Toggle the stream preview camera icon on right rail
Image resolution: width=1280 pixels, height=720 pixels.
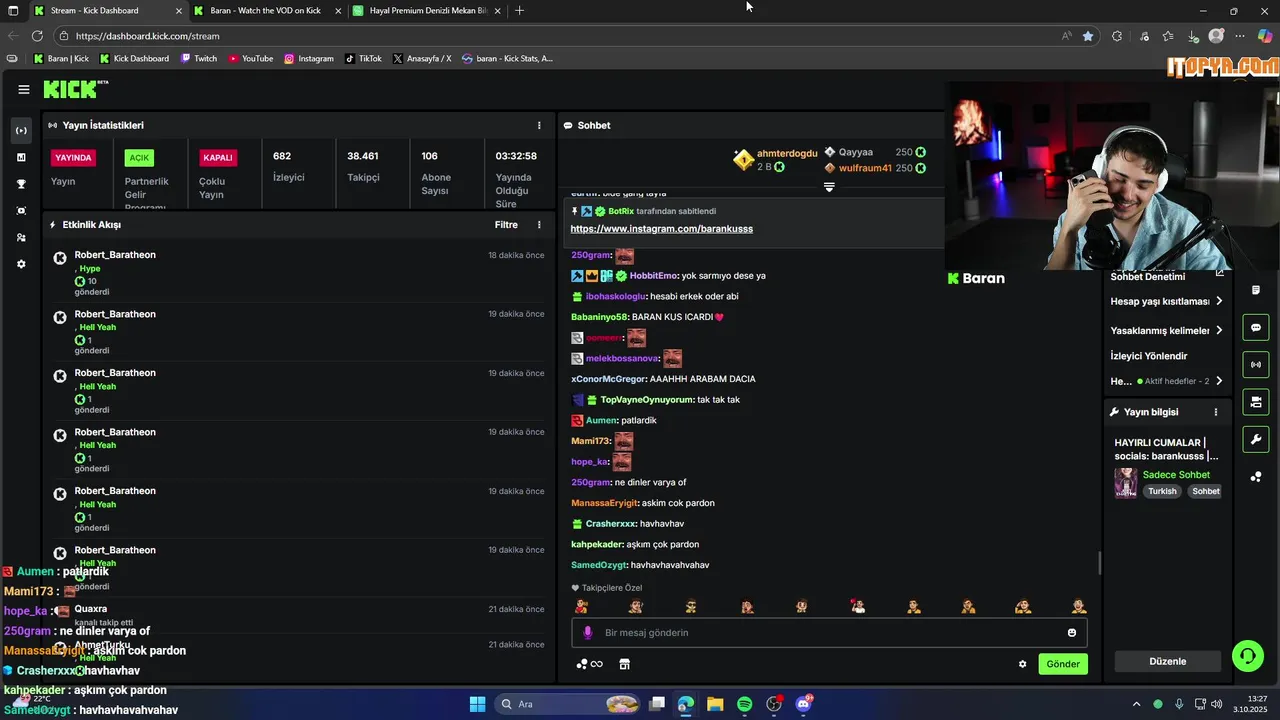[1256, 402]
